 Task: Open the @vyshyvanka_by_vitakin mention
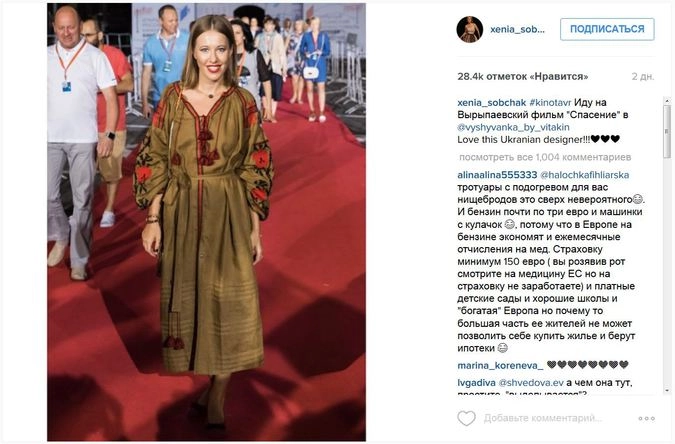pyautogui.click(x=513, y=127)
